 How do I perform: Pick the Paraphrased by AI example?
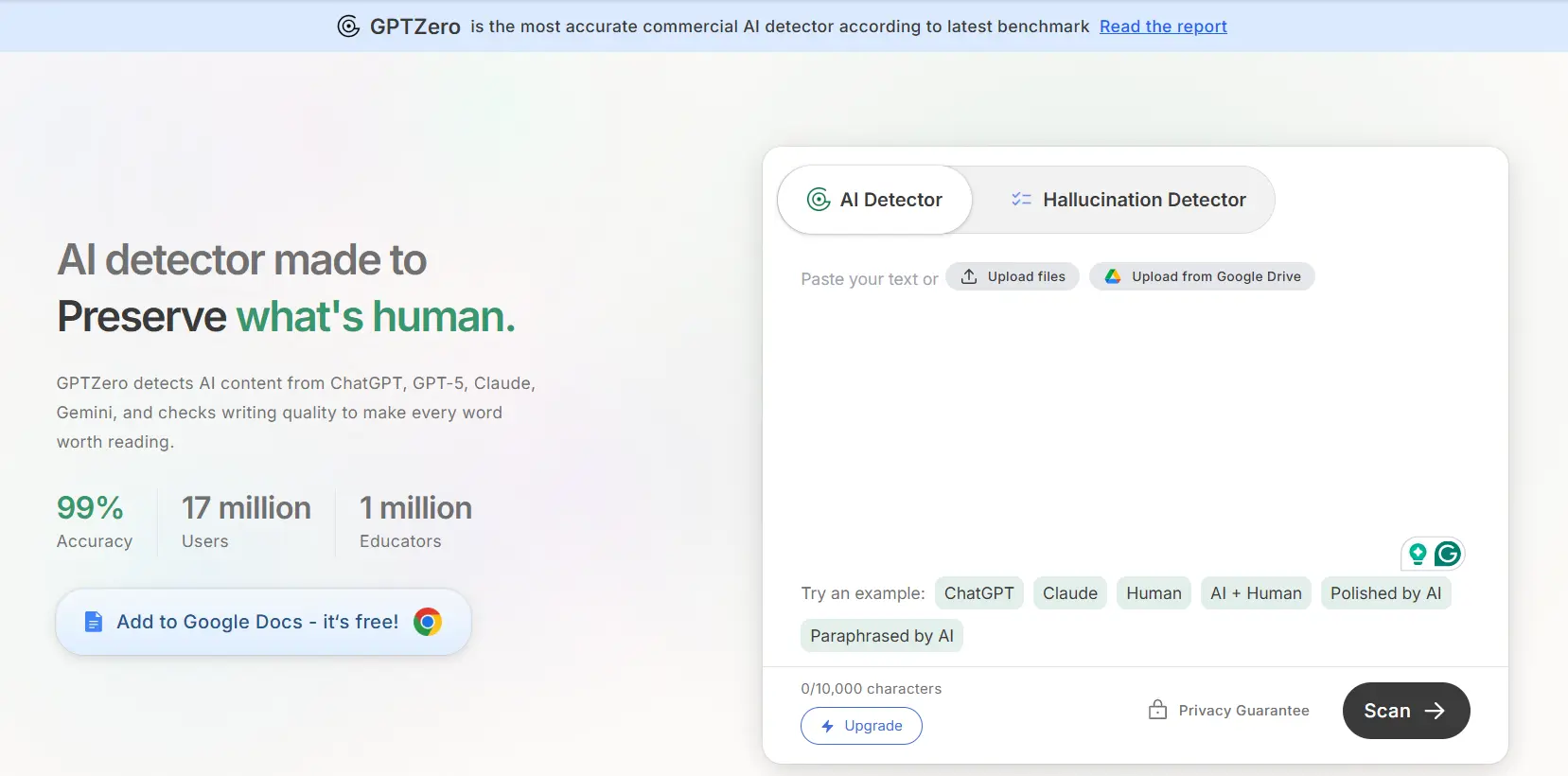coord(882,636)
